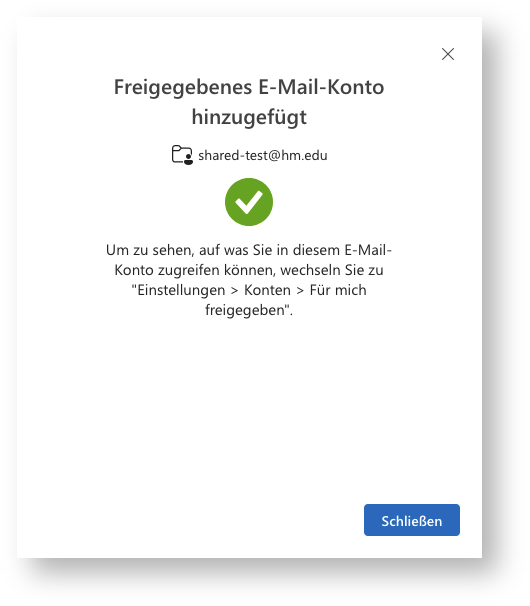Click the chevron between Konten and Für mich

click(300, 291)
